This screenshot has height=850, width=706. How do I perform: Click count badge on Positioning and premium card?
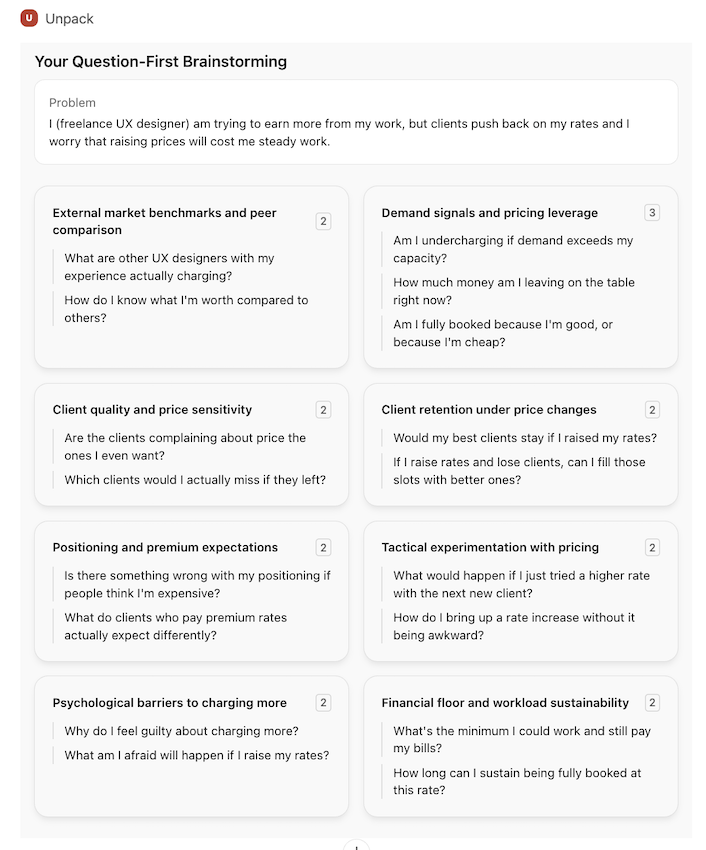(x=323, y=548)
